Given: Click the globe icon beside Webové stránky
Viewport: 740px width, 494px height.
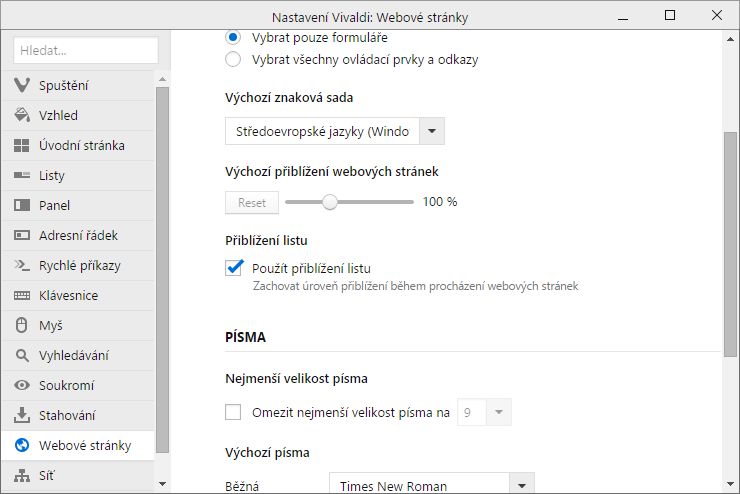Looking at the screenshot, I should (x=22, y=445).
